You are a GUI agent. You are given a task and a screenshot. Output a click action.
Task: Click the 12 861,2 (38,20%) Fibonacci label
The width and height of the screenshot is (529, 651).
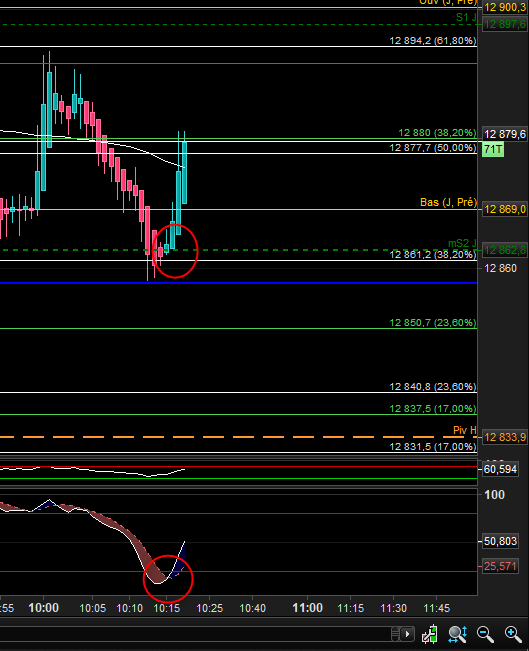click(433, 255)
